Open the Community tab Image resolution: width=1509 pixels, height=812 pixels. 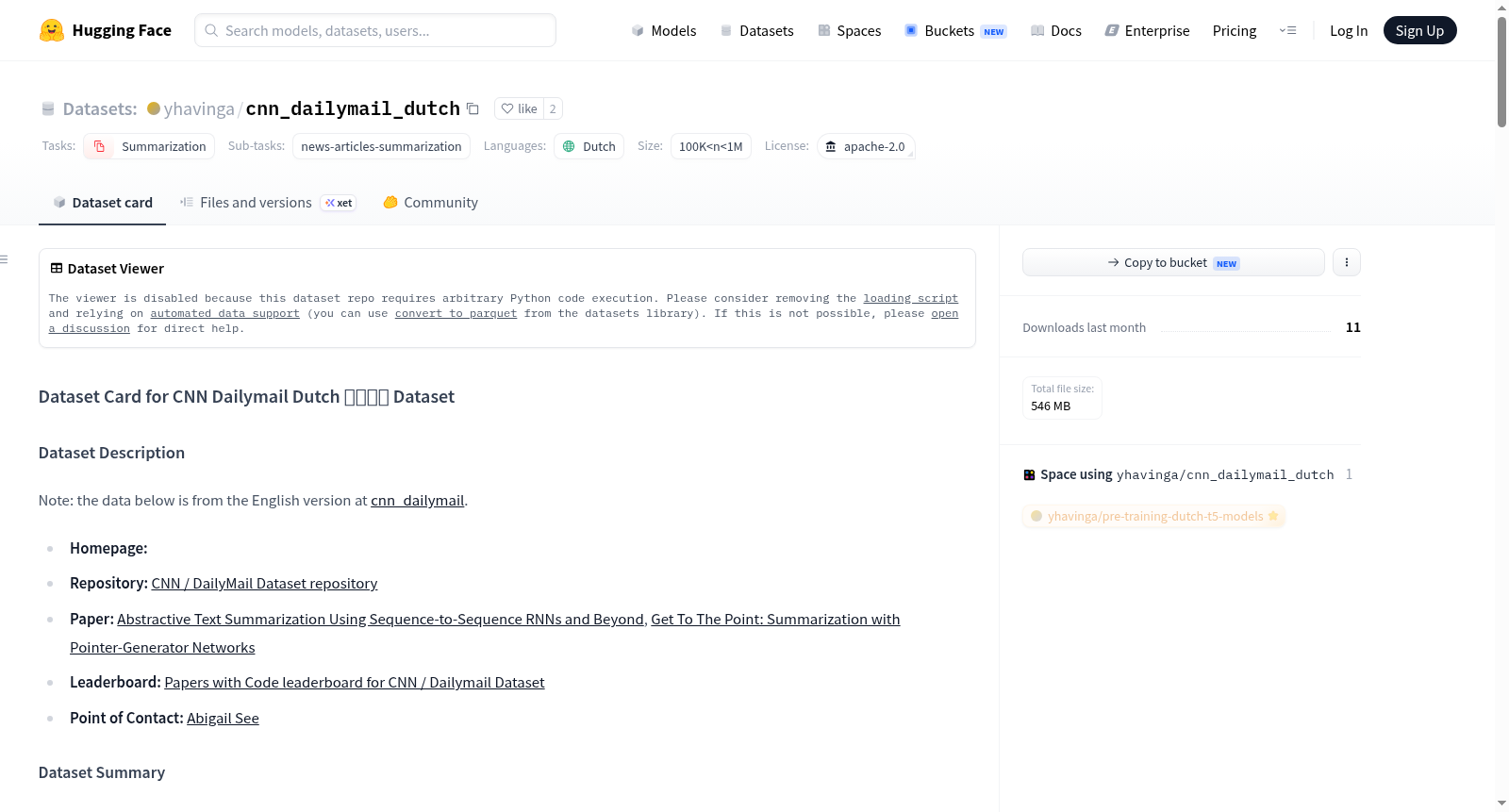[x=430, y=203]
